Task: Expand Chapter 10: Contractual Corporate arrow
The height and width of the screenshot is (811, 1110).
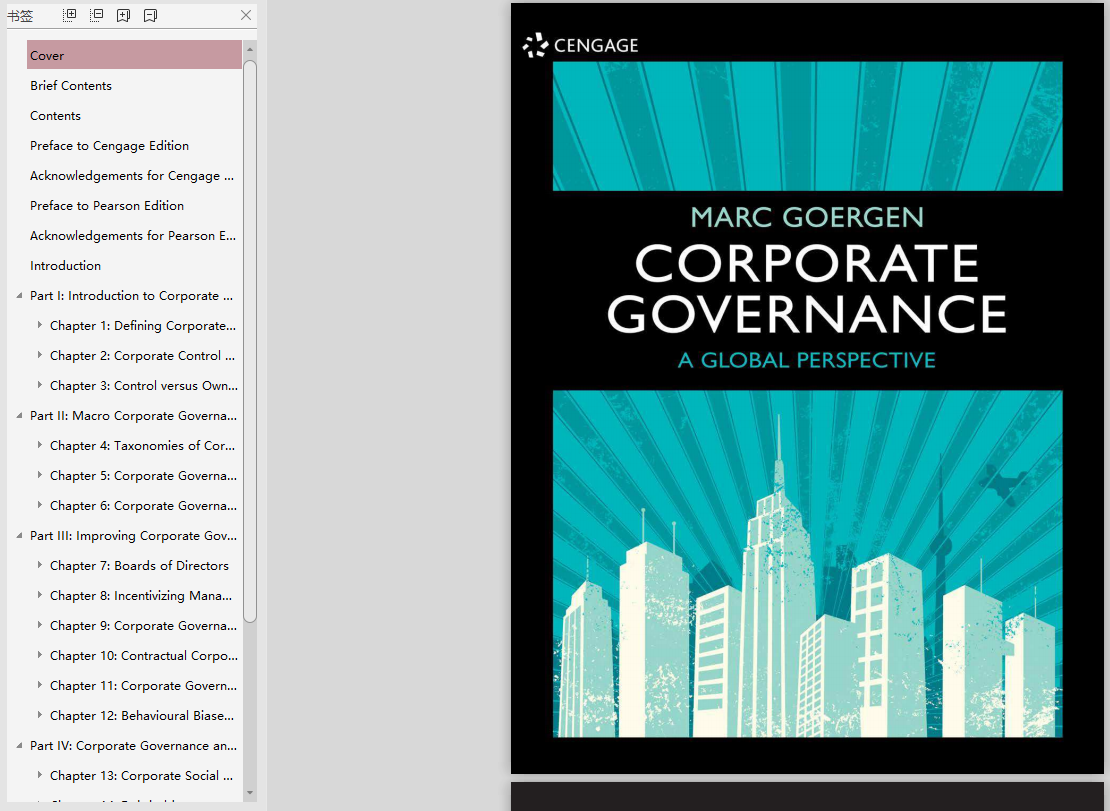Action: 40,655
